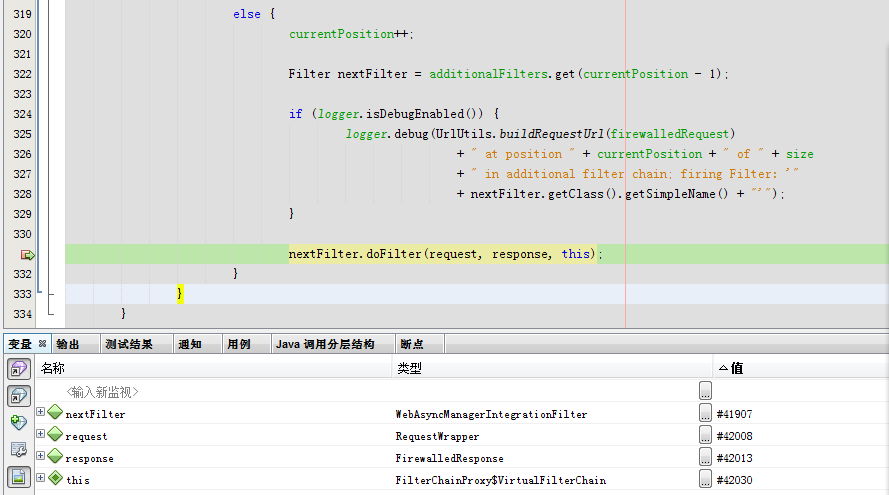Click the FilterChainProxy$VirtualFilterChain type cell
Image resolution: width=889 pixels, height=495 pixels.
click(501, 480)
